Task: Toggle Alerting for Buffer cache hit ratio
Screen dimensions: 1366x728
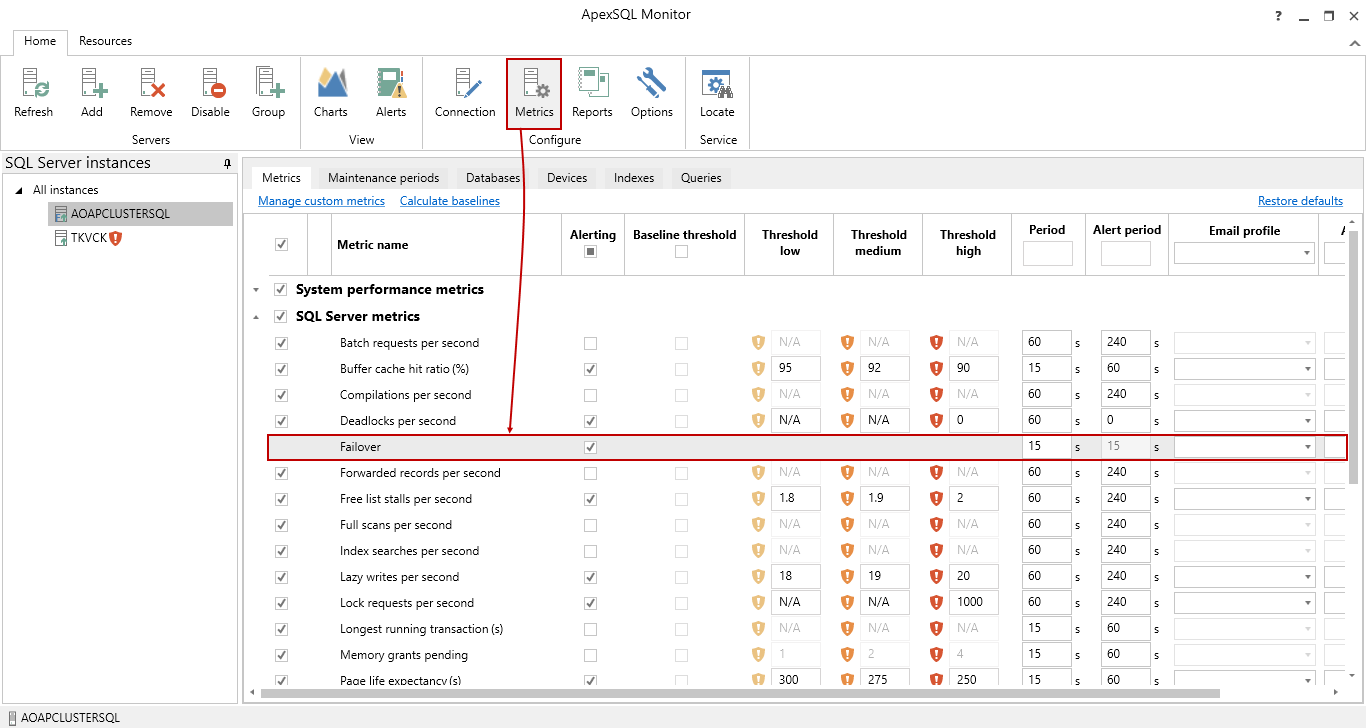Action: 590,369
